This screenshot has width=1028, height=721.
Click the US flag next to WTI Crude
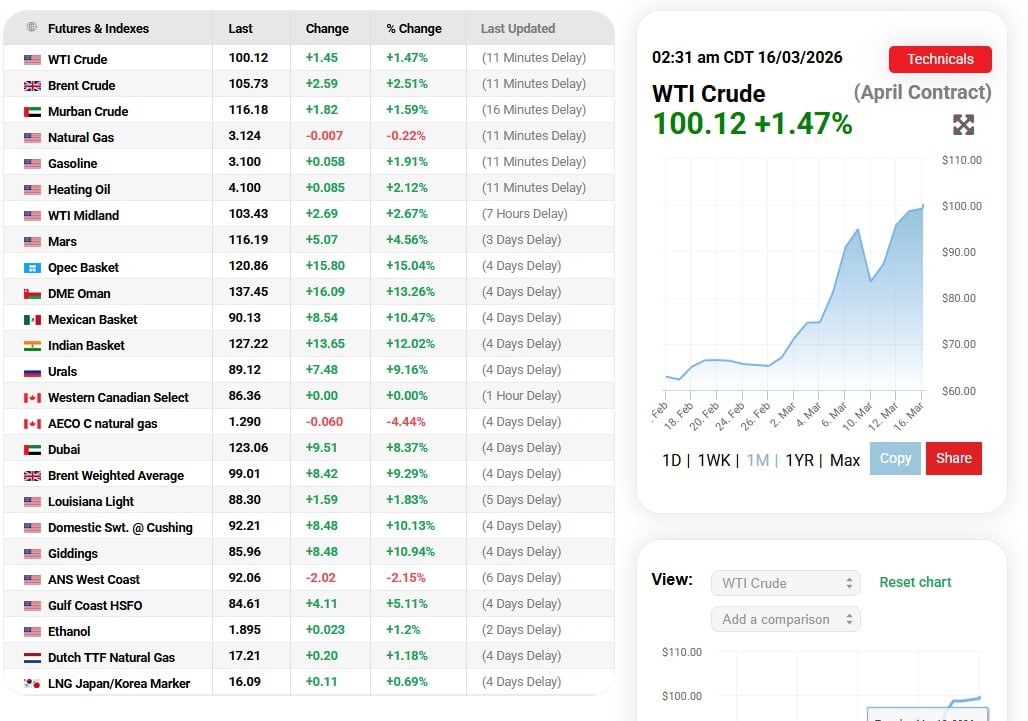pyautogui.click(x=32, y=60)
